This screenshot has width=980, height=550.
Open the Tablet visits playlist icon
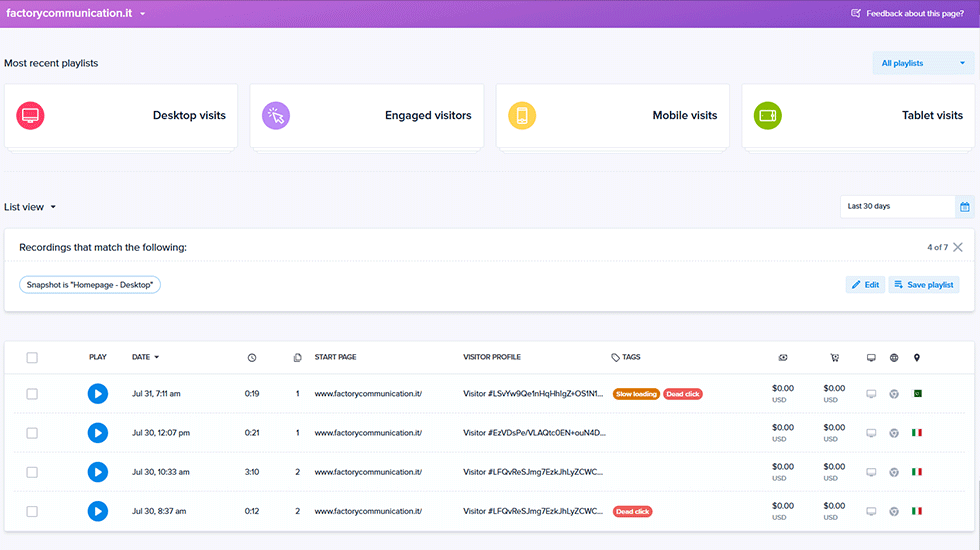tap(768, 116)
